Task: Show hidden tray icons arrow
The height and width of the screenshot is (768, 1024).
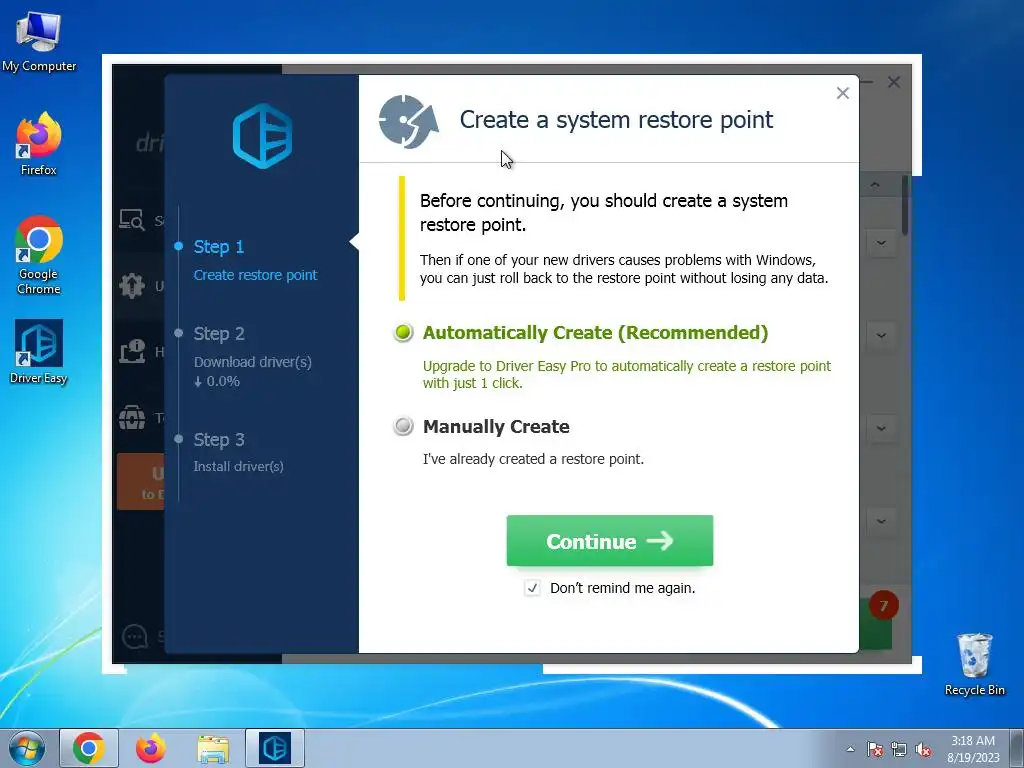Action: coord(850,749)
